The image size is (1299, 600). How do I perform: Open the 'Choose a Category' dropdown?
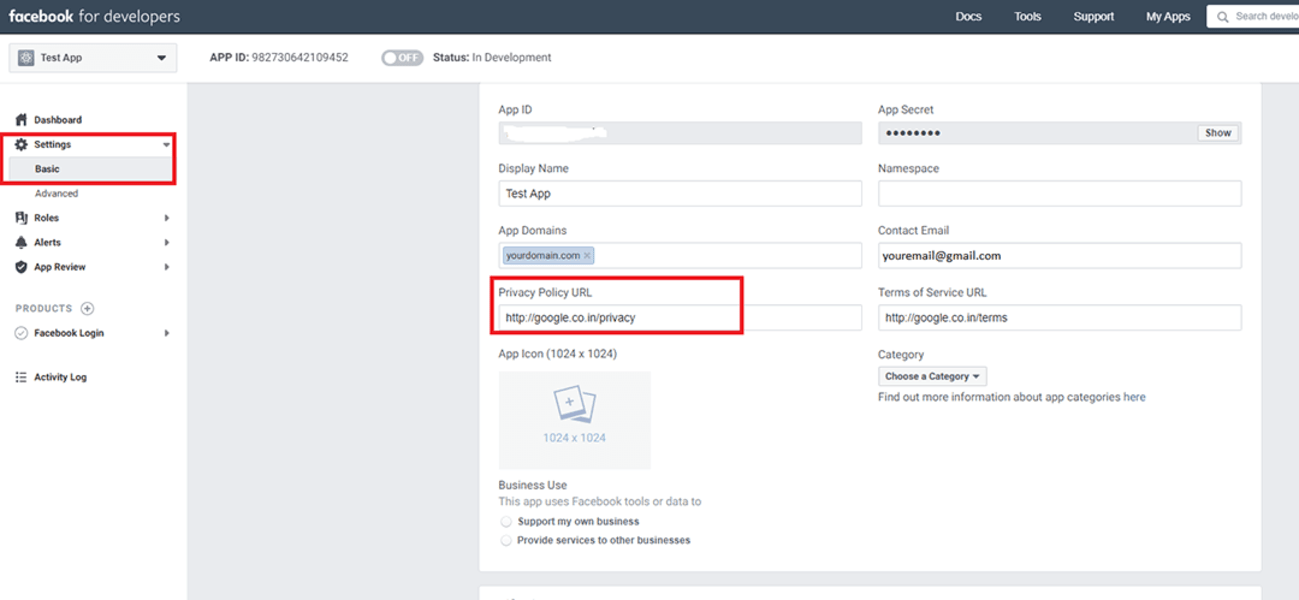coord(931,376)
